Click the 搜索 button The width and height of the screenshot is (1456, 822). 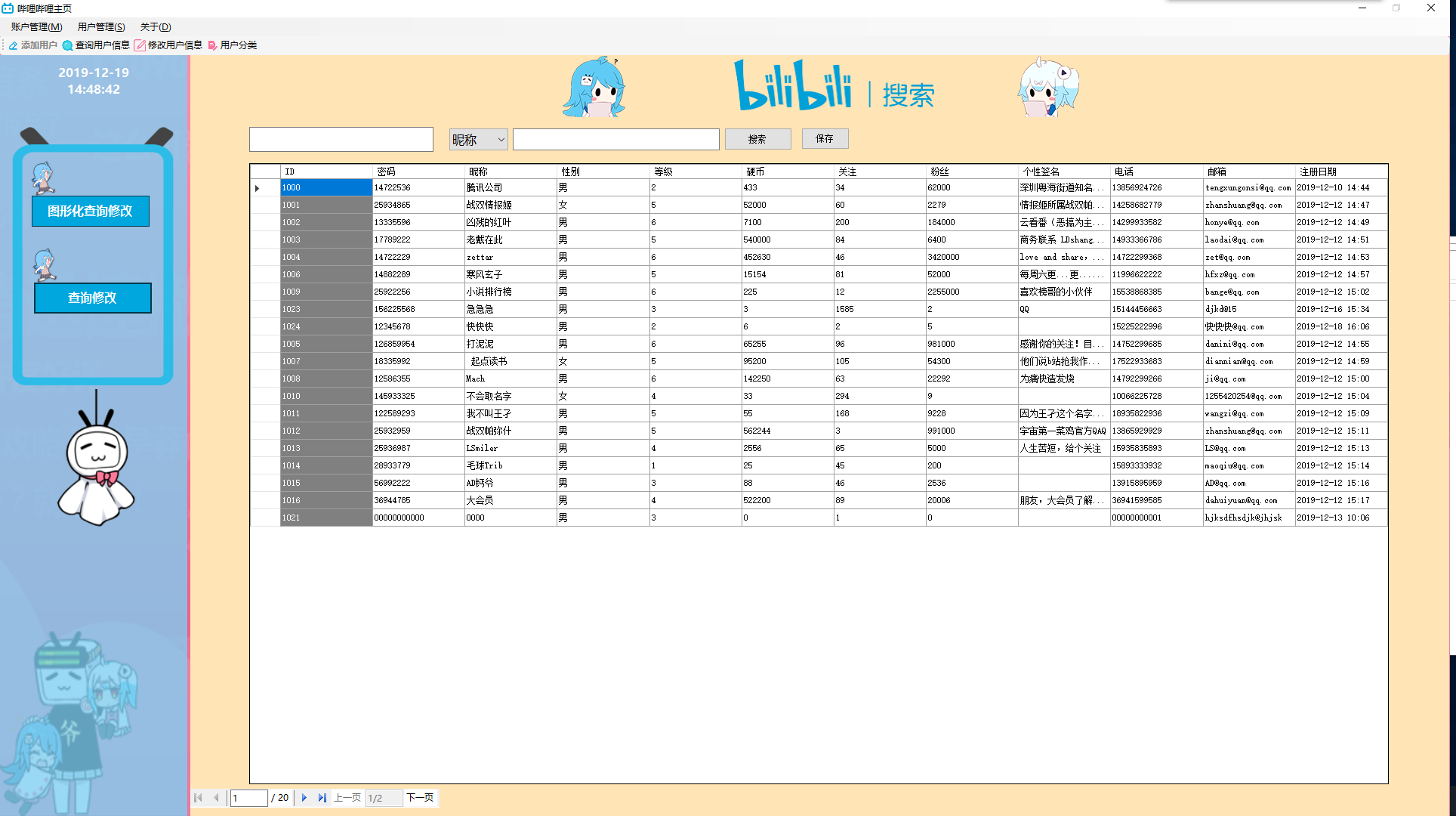(757, 139)
